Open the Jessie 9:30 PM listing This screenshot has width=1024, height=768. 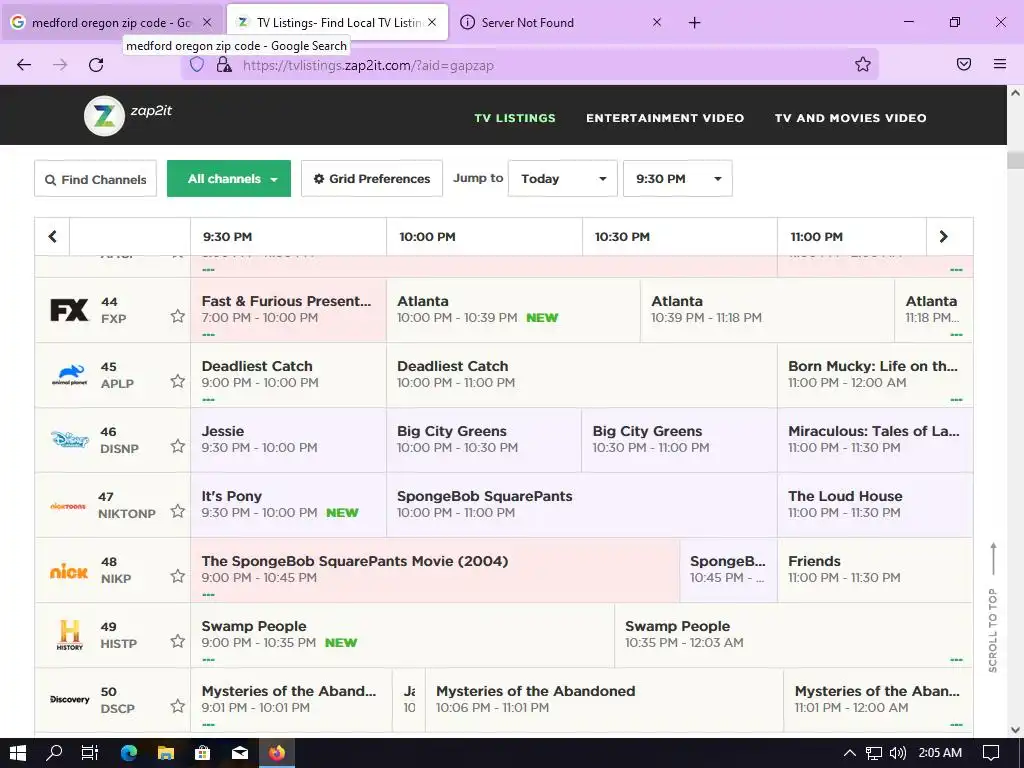point(288,440)
